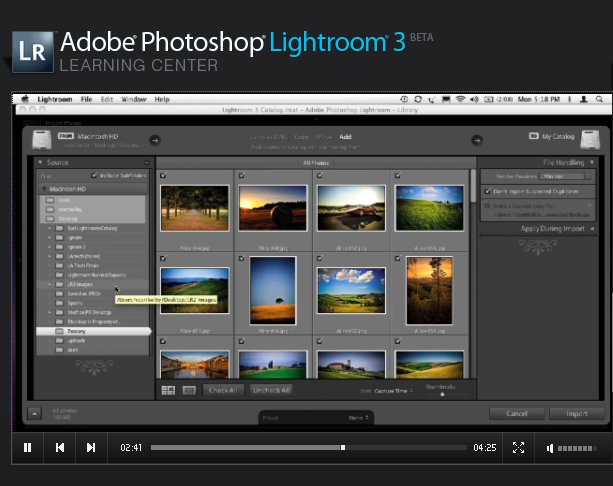Click the destination arrow beside My Catalog
This screenshot has height=486, width=613.
pyautogui.click(x=477, y=140)
